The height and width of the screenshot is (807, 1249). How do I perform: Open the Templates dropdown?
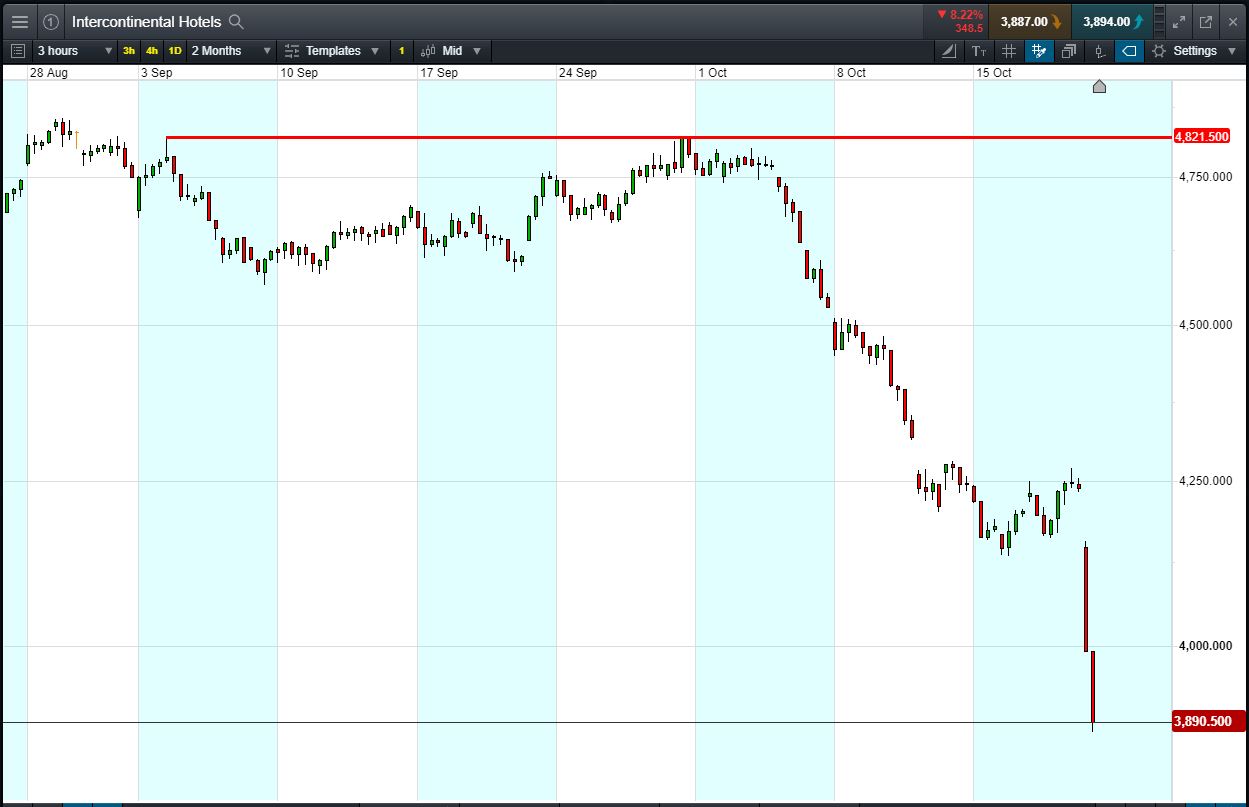coord(332,50)
